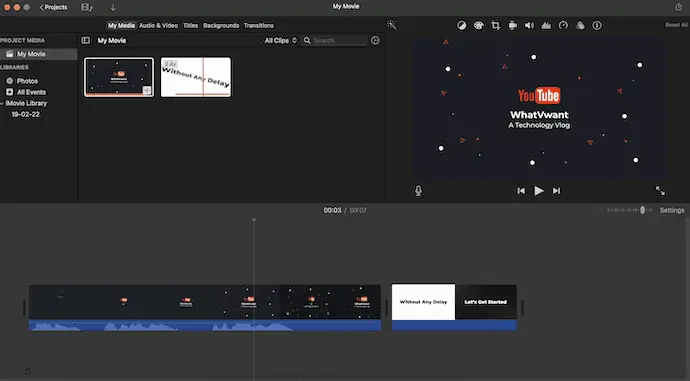Toggle the libraries sidebar visibility
The image size is (690, 381).
pyautogui.click(x=86, y=40)
